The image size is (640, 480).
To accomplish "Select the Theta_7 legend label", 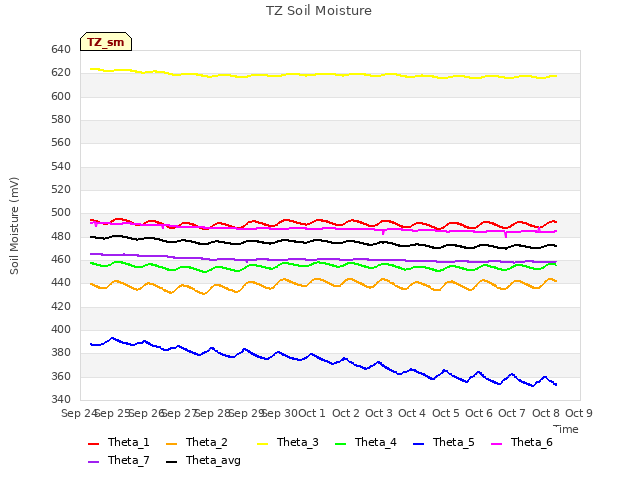I will 129,460.
